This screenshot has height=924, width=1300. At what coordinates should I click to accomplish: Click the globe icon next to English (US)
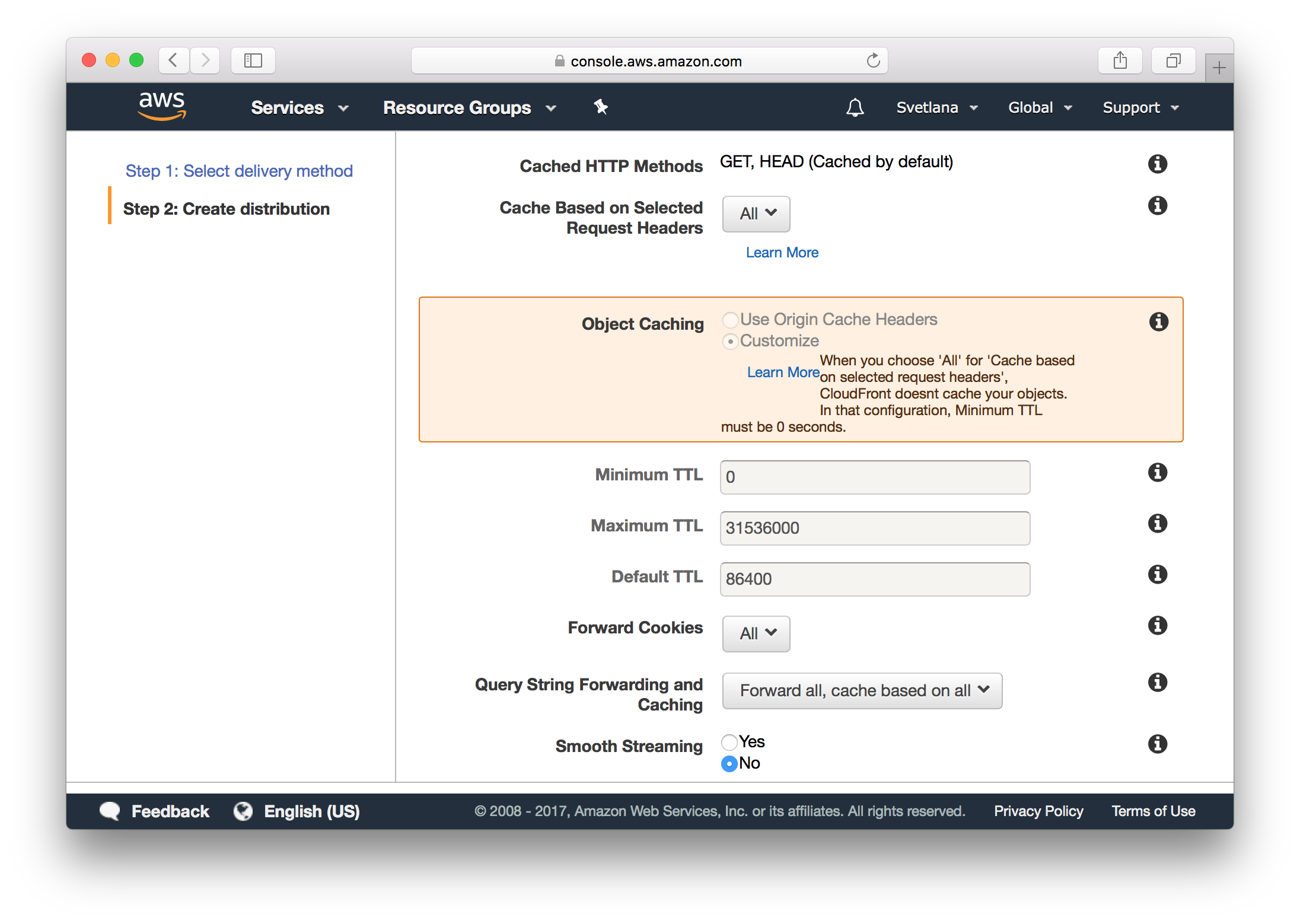[244, 811]
